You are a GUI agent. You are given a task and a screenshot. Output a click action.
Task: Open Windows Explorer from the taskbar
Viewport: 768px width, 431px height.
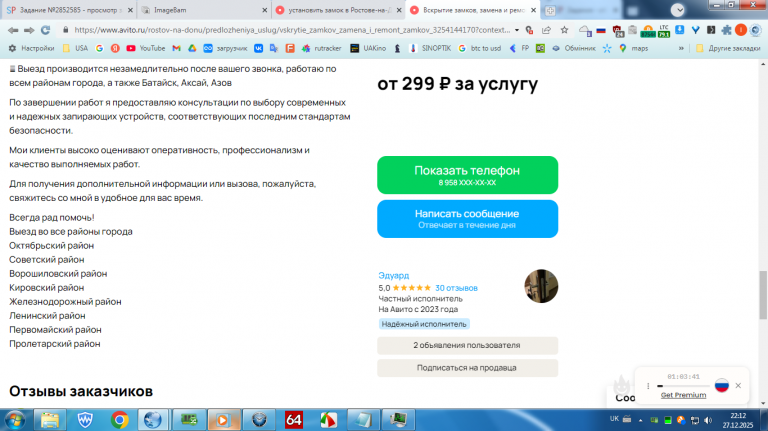coord(49,420)
